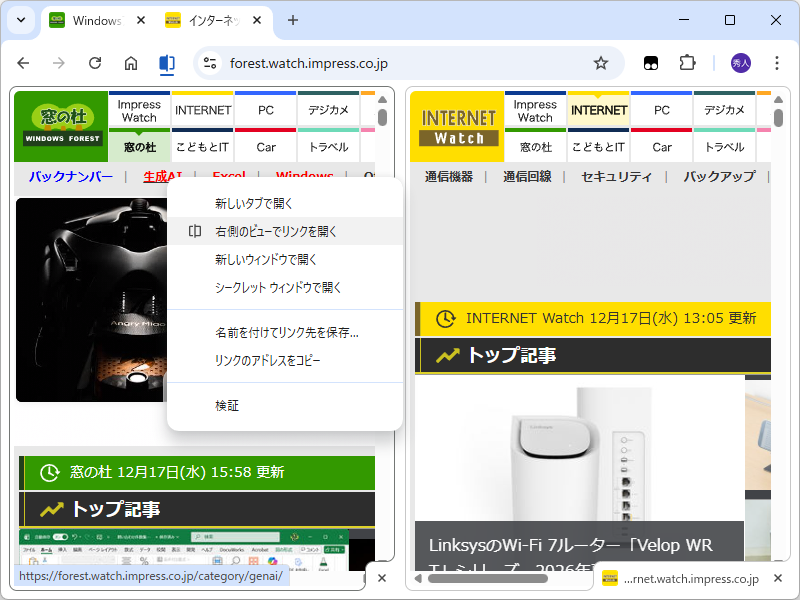Reload the current page
The image size is (800, 600).
click(95, 62)
